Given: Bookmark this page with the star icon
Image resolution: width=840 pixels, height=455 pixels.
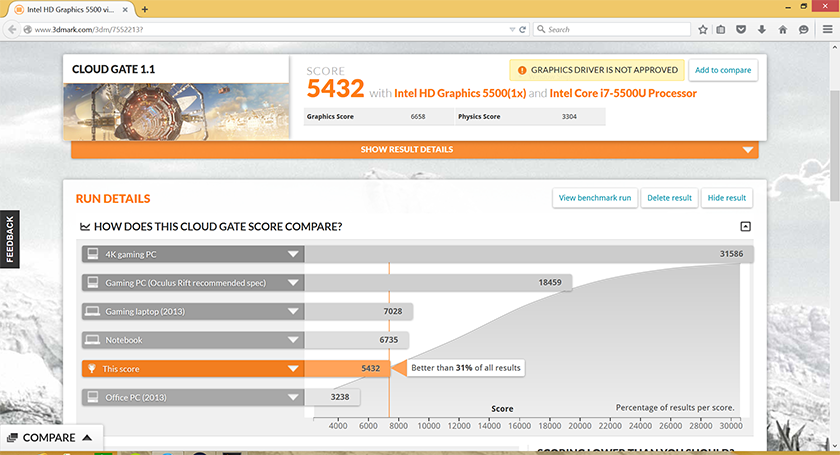Looking at the screenshot, I should [x=703, y=29].
